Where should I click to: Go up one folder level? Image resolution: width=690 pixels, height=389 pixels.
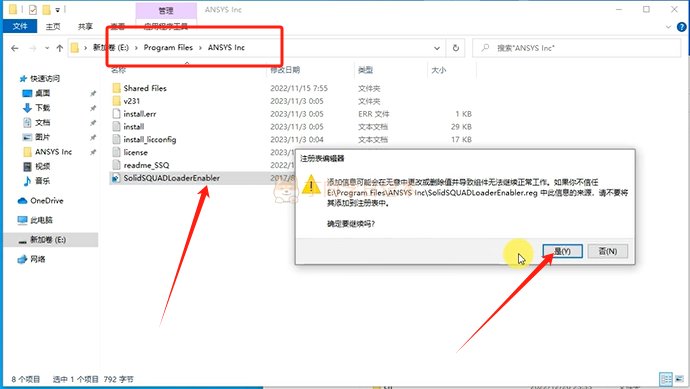pyautogui.click(x=59, y=48)
